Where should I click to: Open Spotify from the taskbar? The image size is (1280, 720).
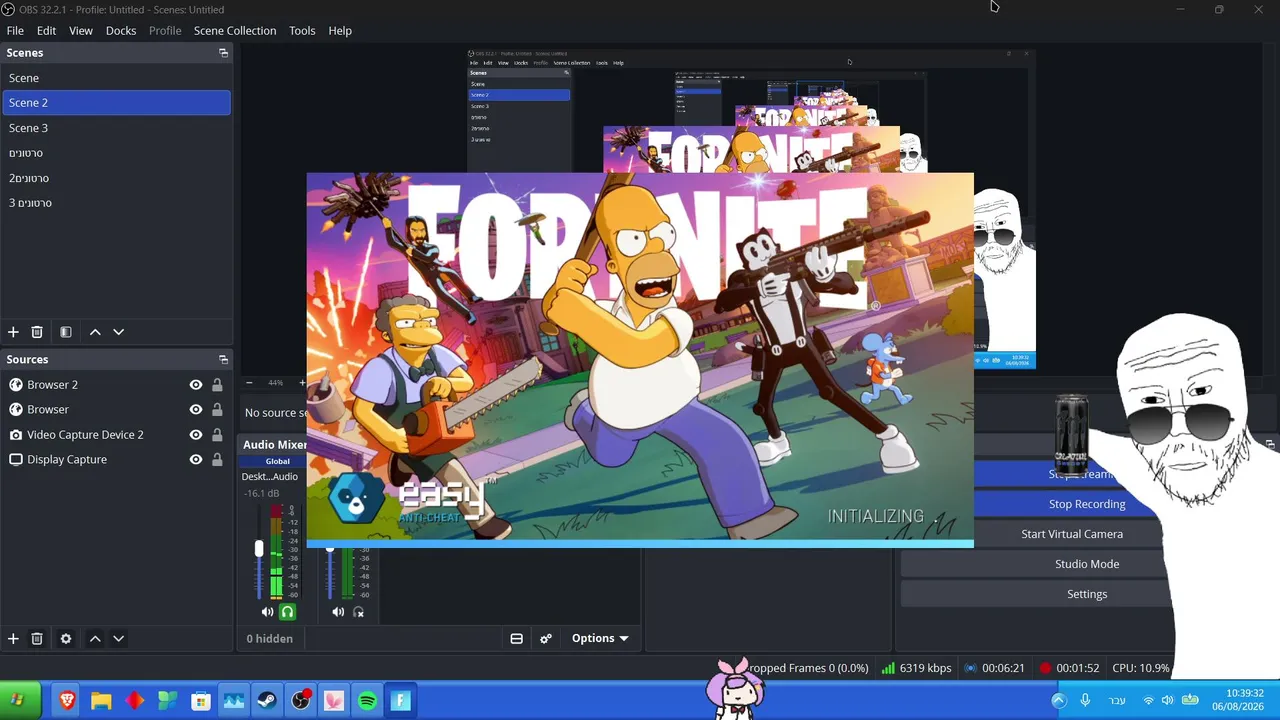(x=367, y=701)
